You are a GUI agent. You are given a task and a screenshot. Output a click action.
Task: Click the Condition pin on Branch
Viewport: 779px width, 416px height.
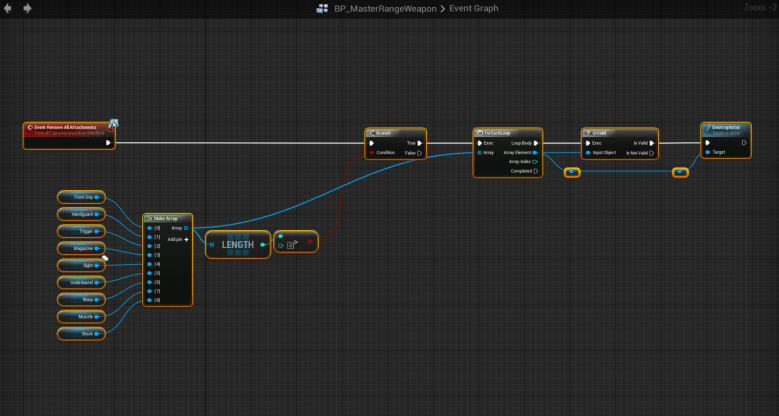[x=372, y=153]
